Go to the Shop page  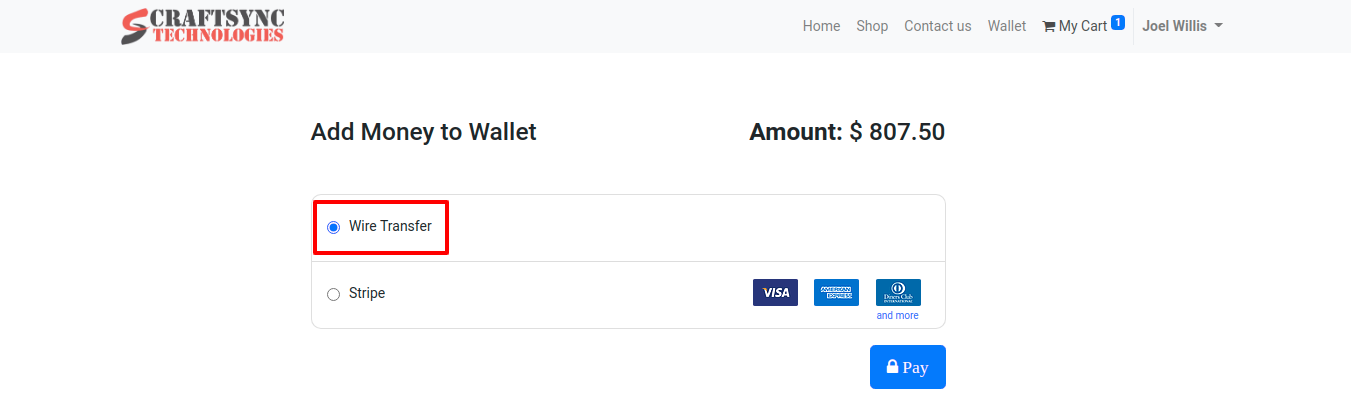872,26
